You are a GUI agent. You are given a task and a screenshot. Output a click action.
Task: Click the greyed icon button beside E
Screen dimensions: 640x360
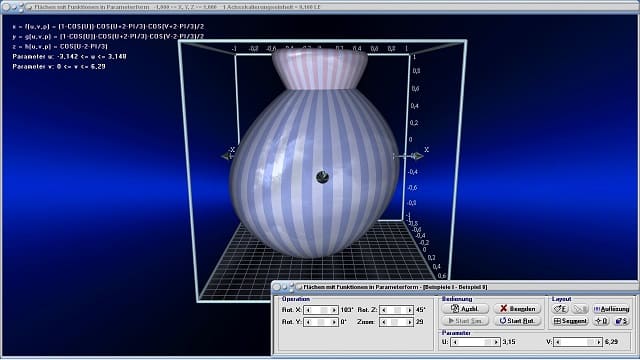coord(580,309)
